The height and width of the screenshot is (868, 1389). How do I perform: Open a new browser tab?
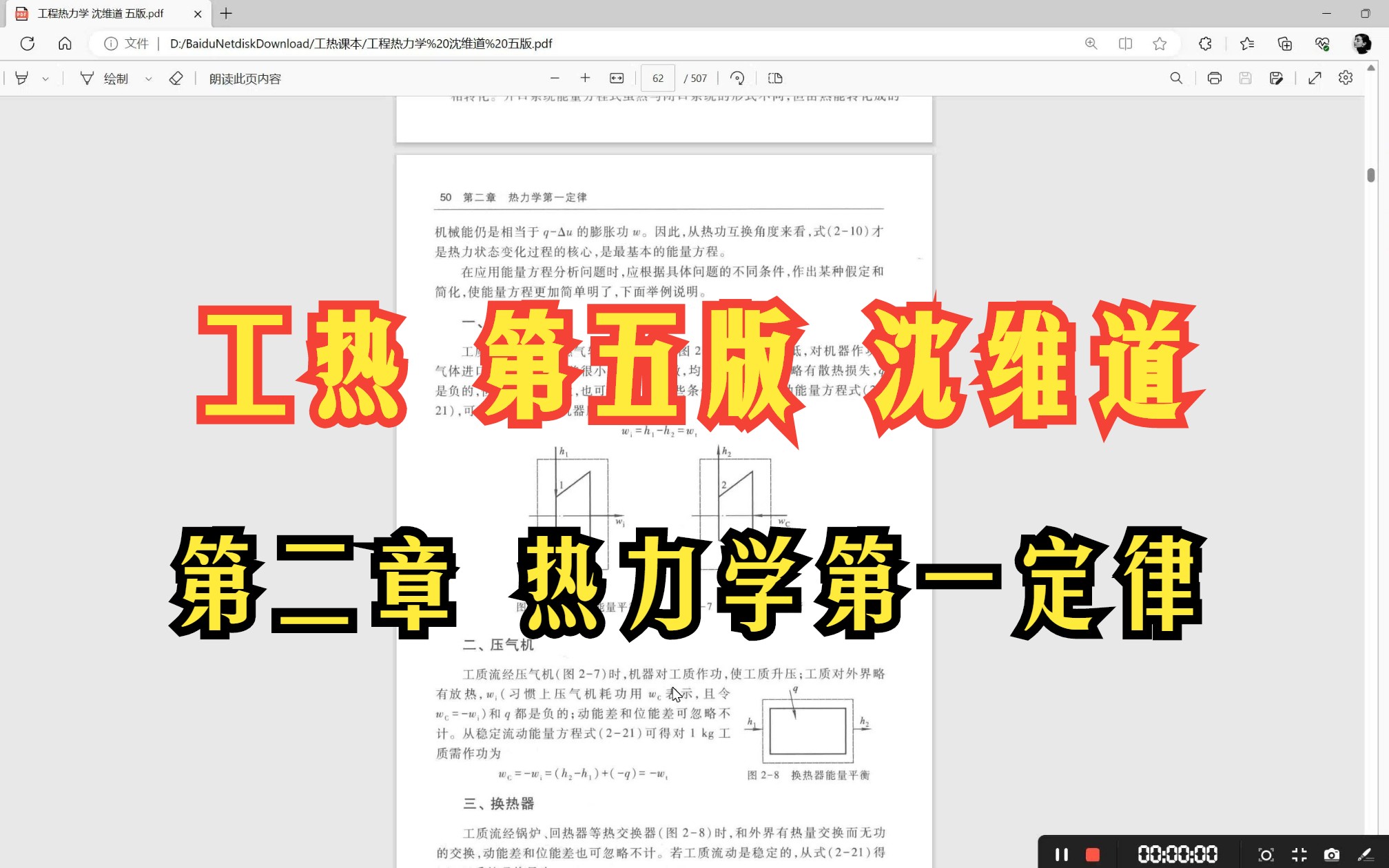[x=226, y=13]
